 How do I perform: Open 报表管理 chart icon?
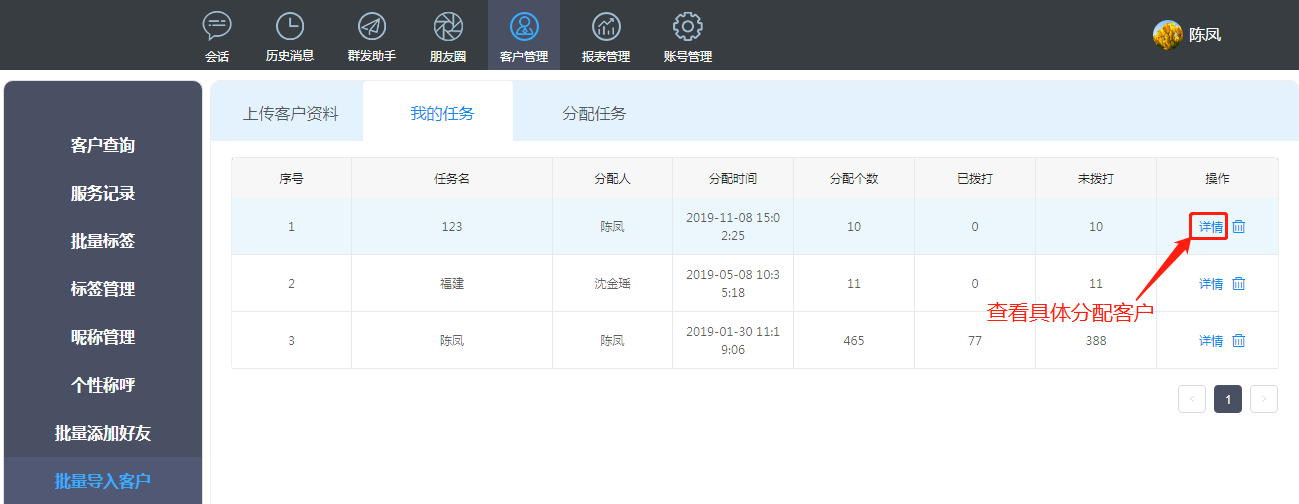pos(606,26)
